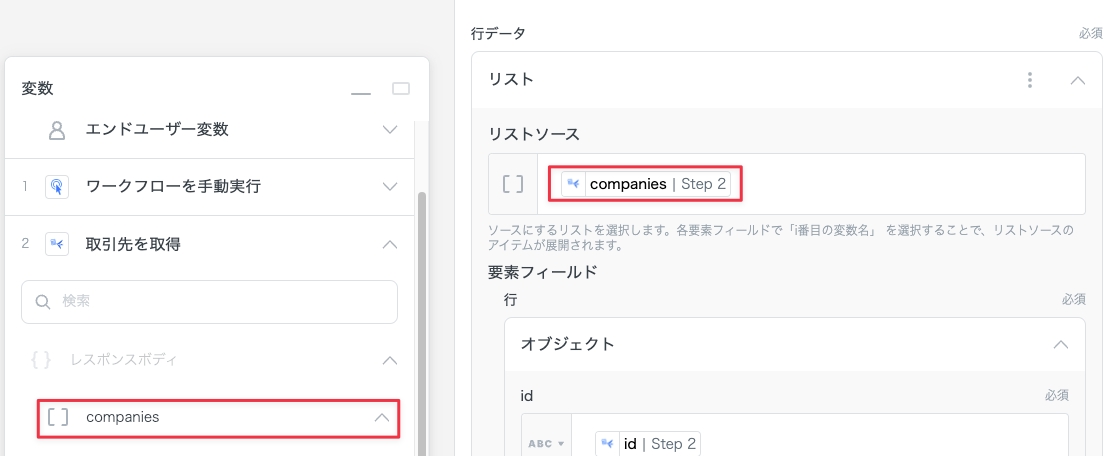The width and height of the screenshot is (1112, 456).
Task: Expand the ワークフローを手動実行 step
Action: click(390, 186)
